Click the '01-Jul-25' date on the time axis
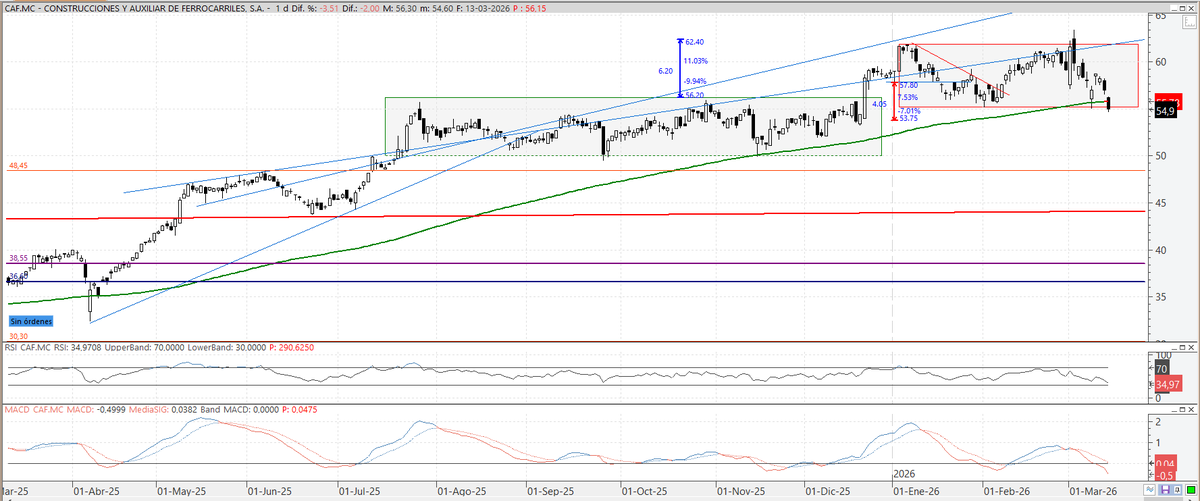The width and height of the screenshot is (1200, 501). tap(360, 492)
